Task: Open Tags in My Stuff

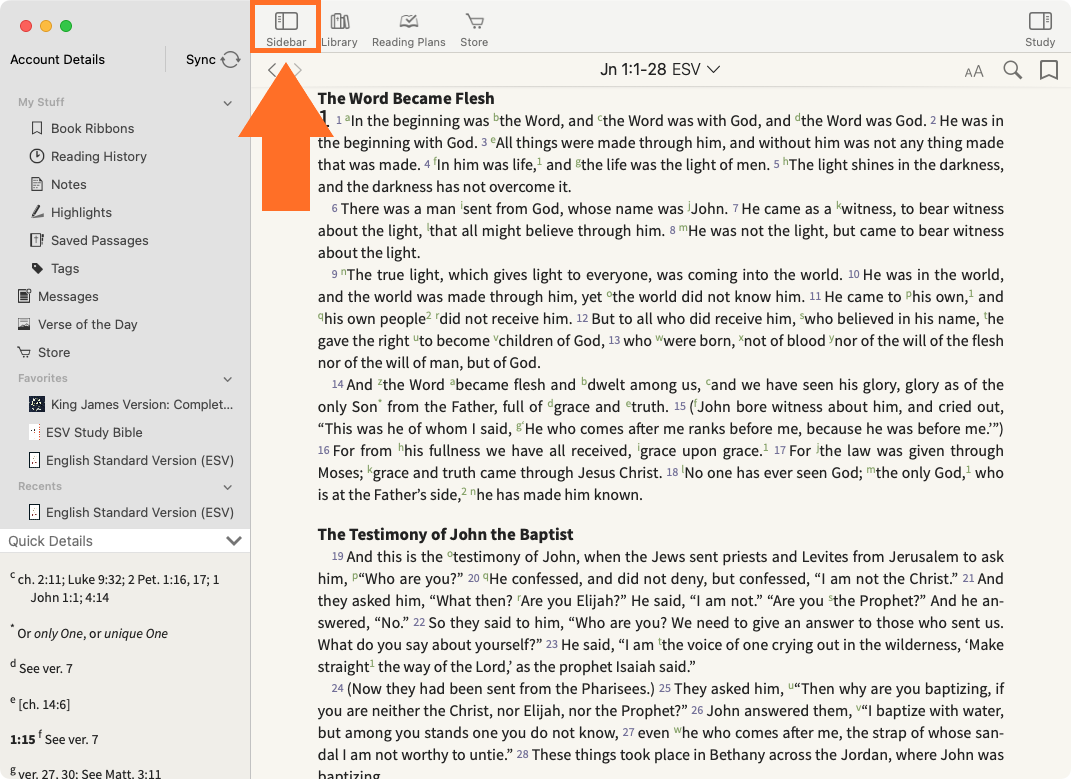Action: point(65,269)
